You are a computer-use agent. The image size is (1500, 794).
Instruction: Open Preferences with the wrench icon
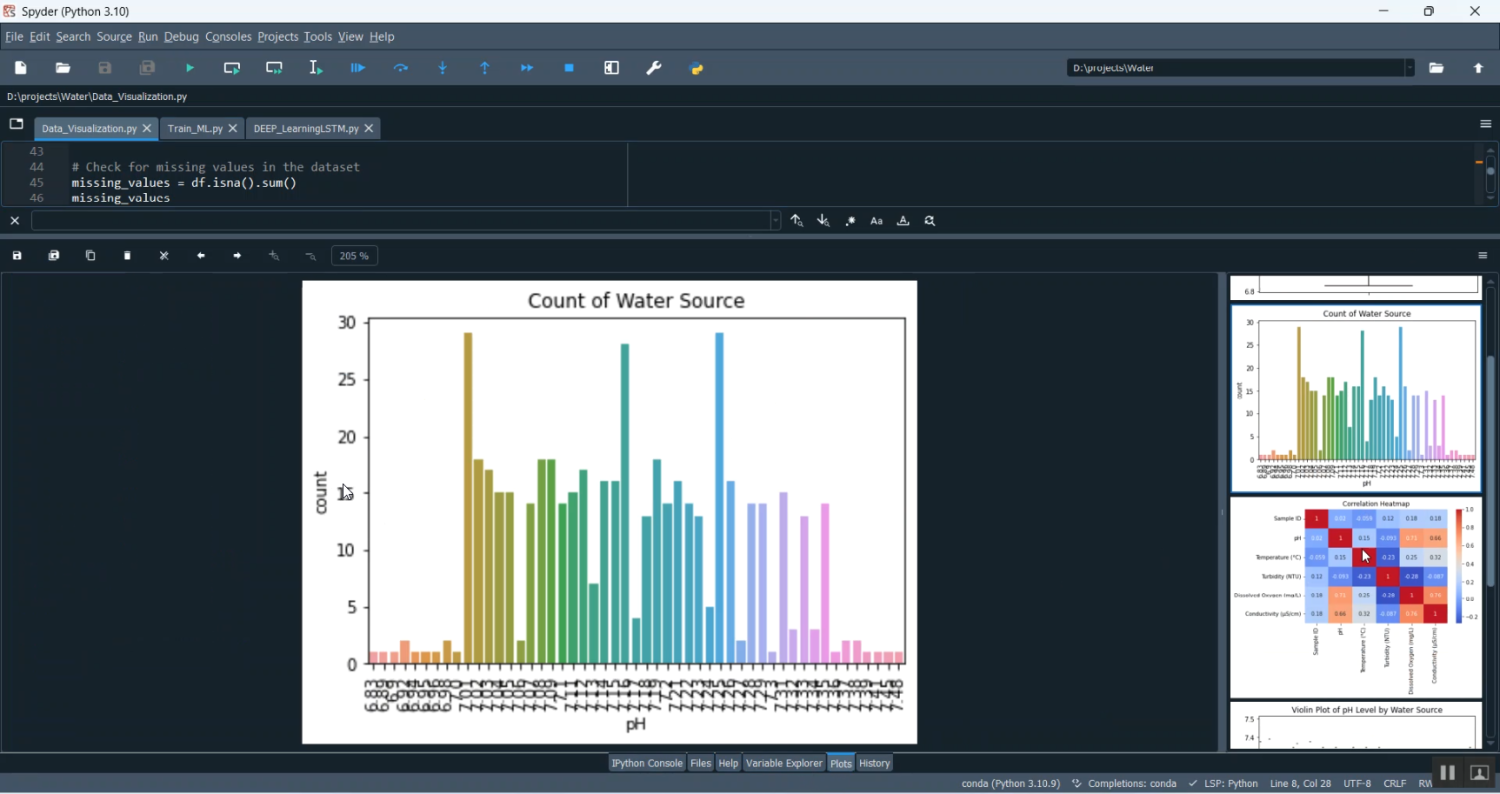click(x=654, y=68)
